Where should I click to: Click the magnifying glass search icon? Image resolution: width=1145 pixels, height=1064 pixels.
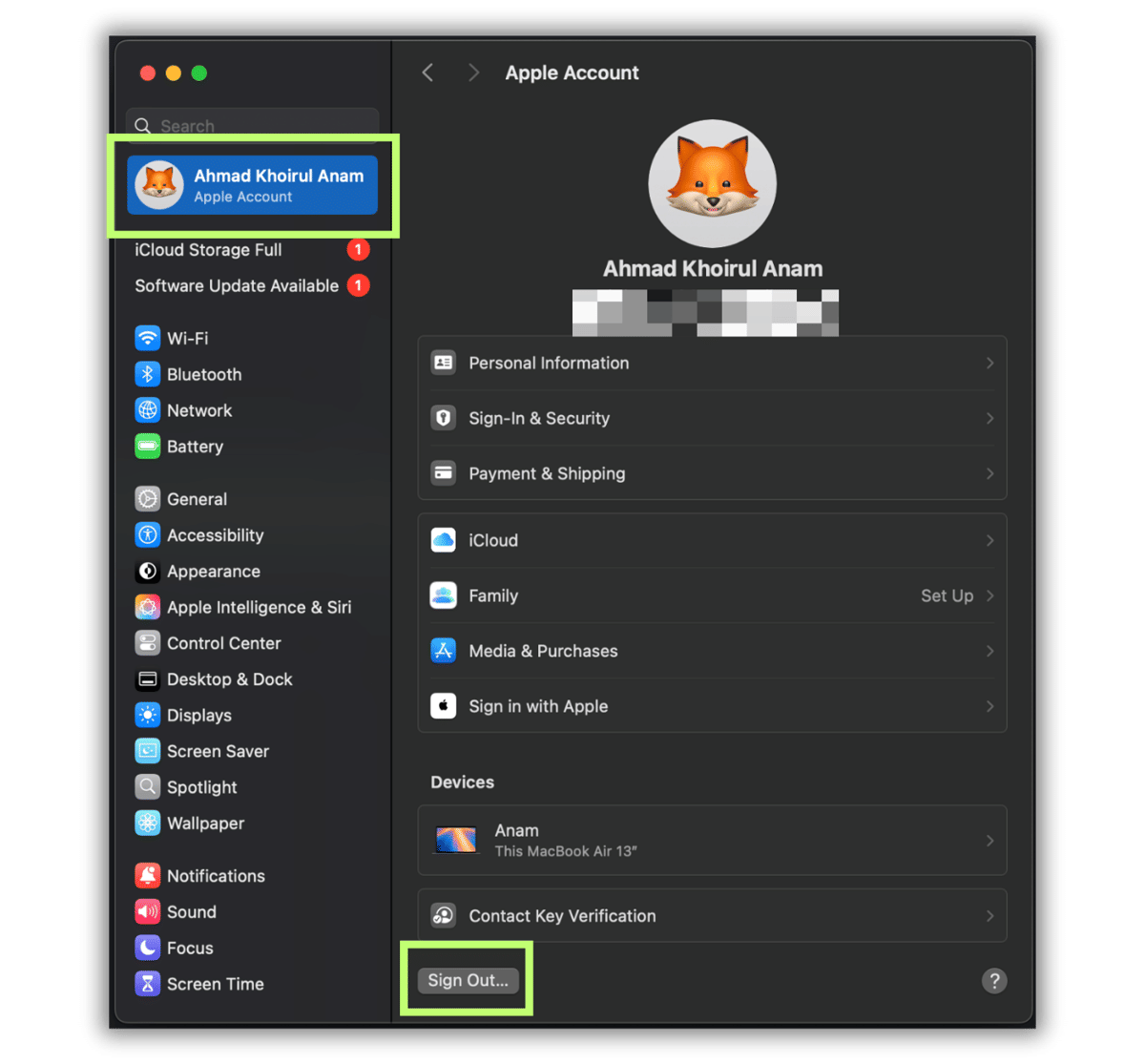[143, 126]
